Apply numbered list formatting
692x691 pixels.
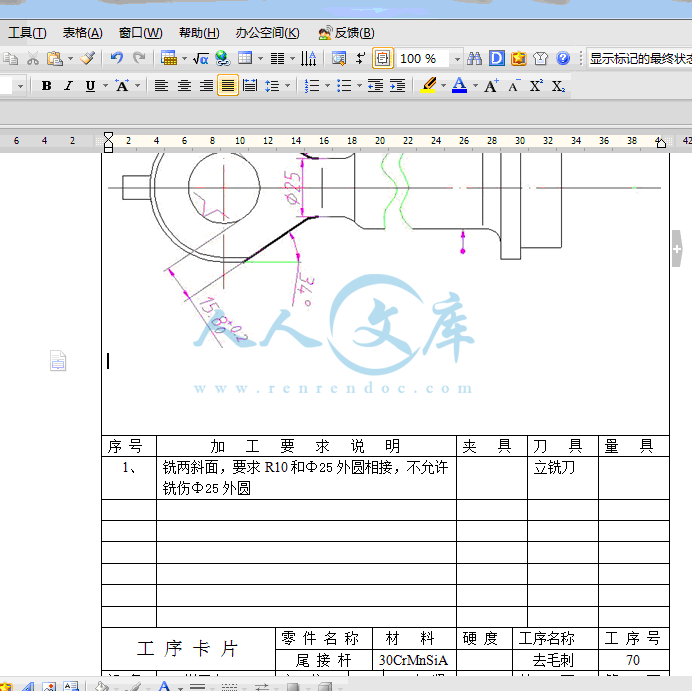[x=312, y=86]
